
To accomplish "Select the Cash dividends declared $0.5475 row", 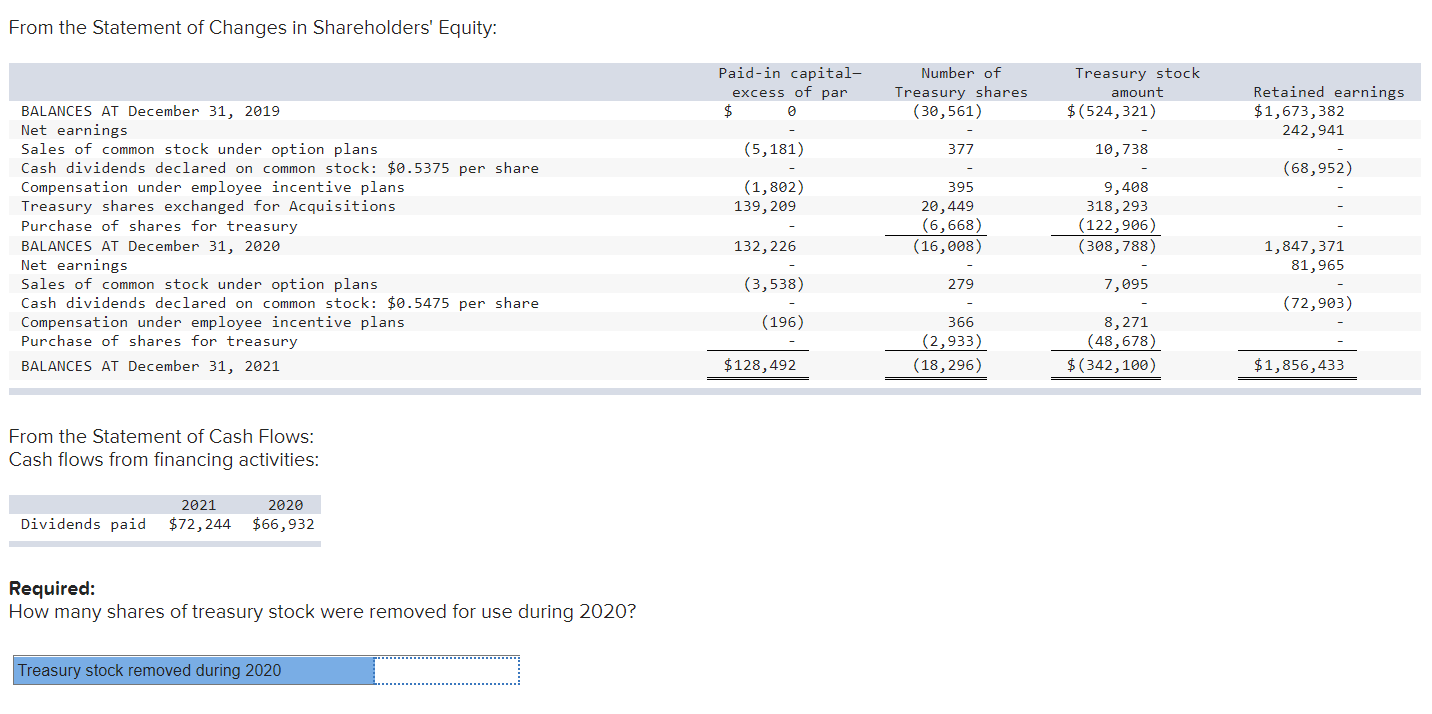I will pyautogui.click(x=279, y=303).
